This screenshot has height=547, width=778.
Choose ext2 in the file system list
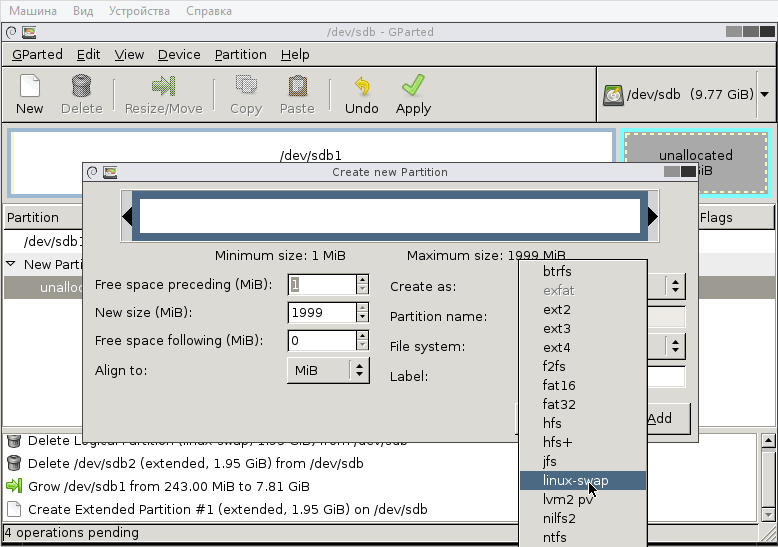coord(583,310)
